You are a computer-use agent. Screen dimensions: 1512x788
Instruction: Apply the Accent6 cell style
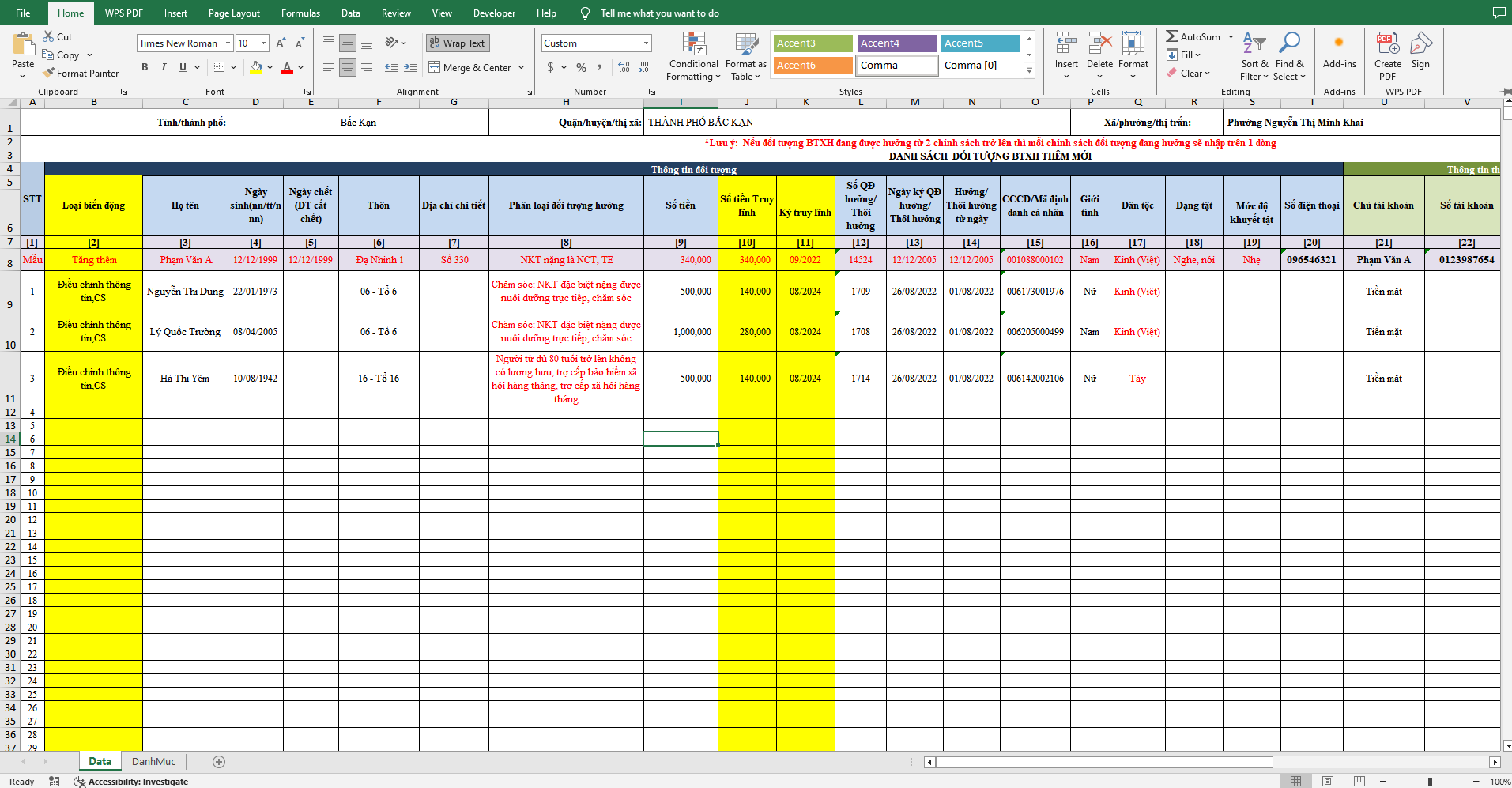point(813,66)
